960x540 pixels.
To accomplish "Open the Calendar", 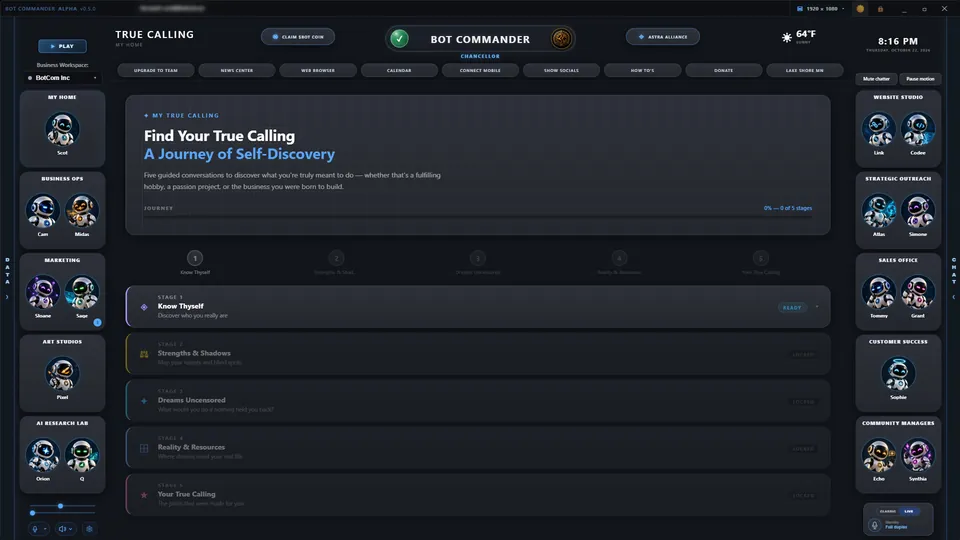I will (399, 70).
